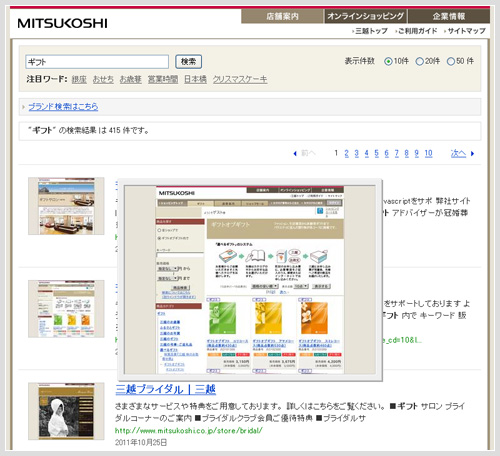
Task: Go to results page 7
Action: click(x=396, y=153)
